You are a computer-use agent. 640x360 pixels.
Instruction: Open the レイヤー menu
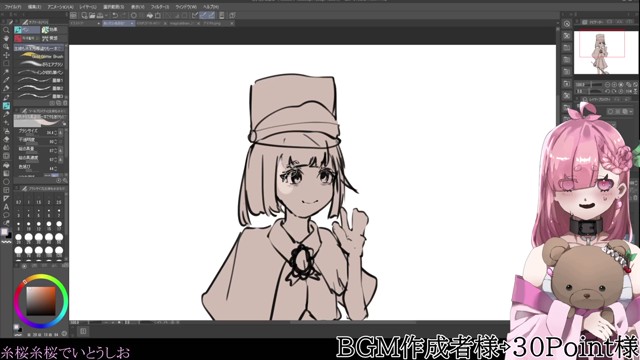[x=88, y=7]
